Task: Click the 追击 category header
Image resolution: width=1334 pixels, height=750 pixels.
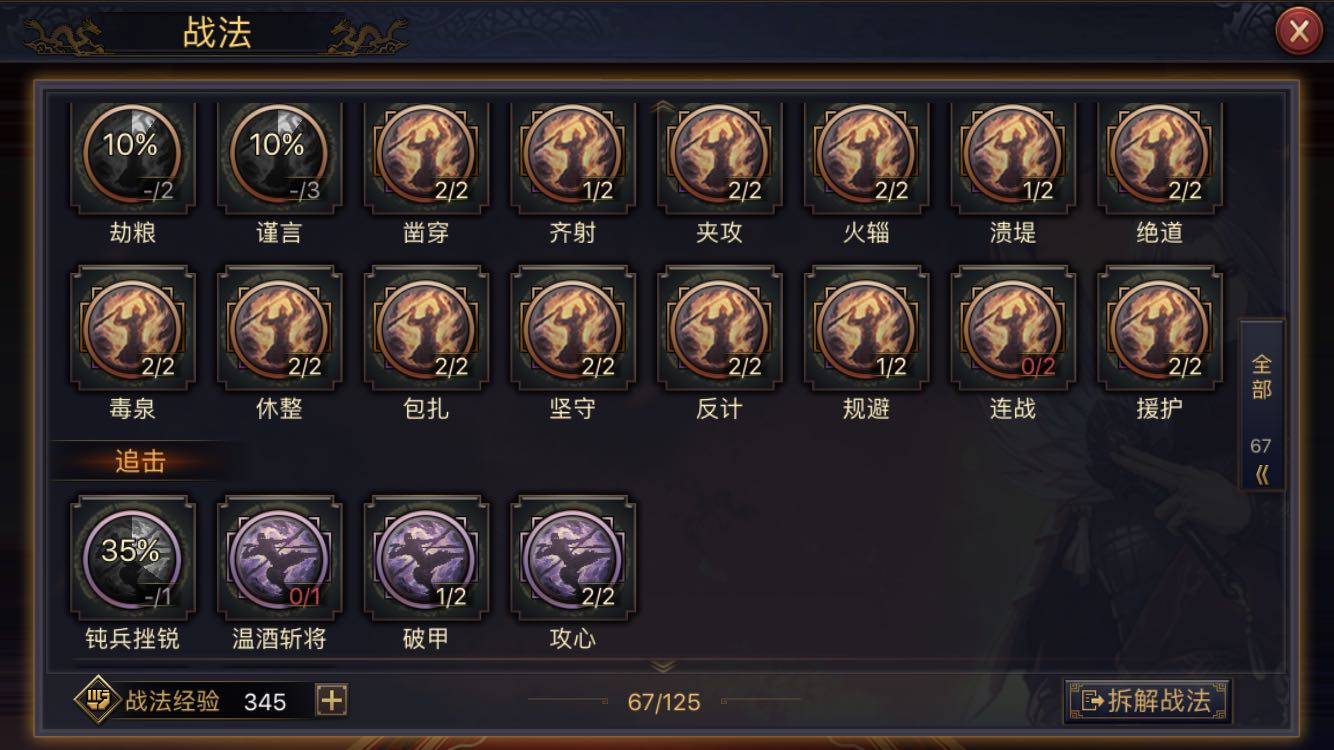Action: (x=140, y=462)
